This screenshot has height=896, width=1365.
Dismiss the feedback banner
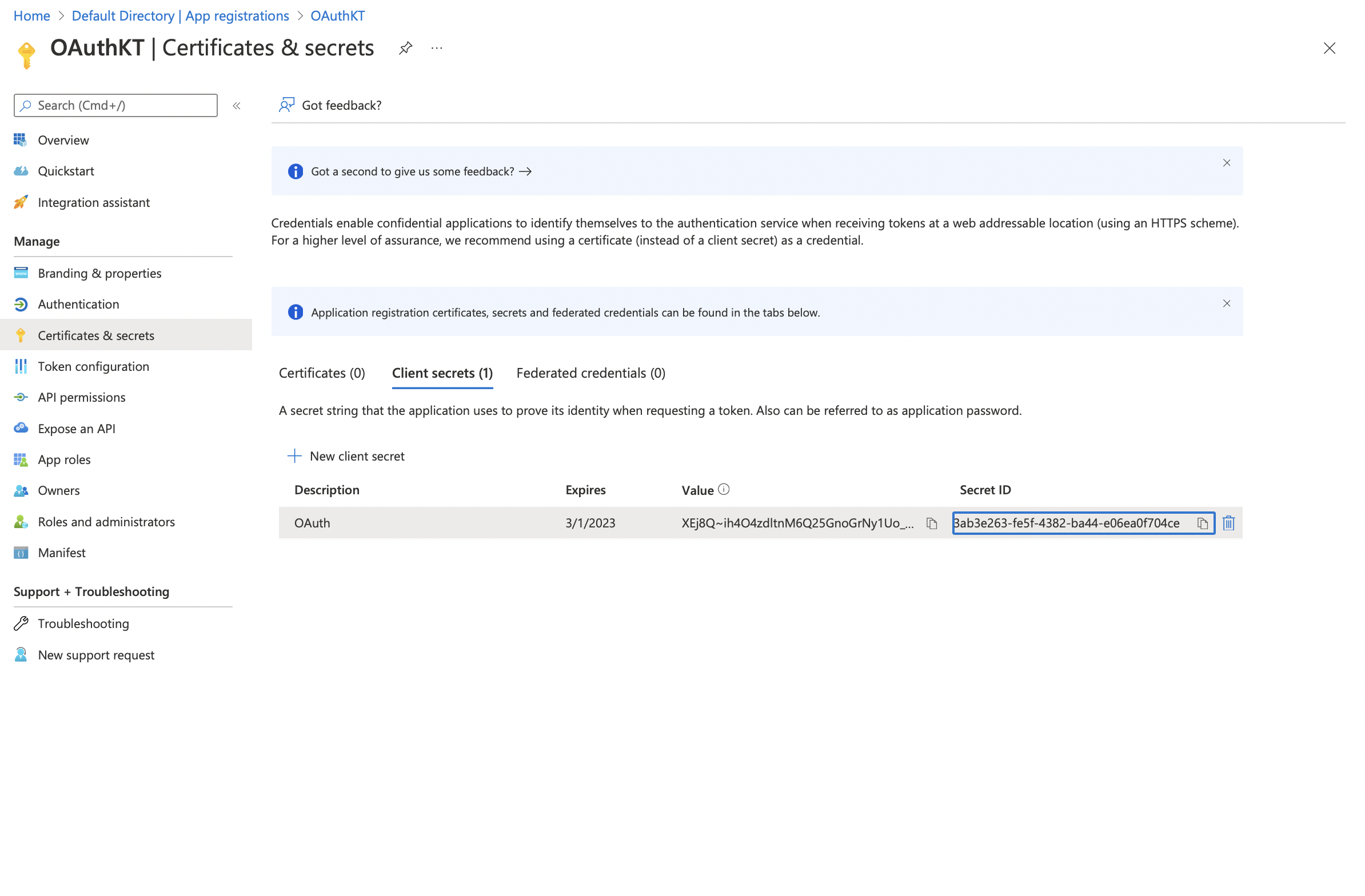click(1227, 163)
